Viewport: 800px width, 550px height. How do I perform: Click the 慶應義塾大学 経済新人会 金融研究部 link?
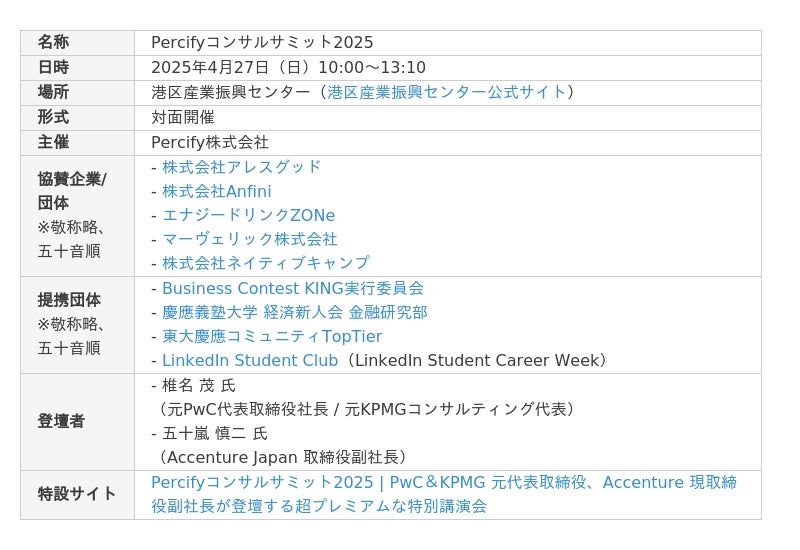295,312
